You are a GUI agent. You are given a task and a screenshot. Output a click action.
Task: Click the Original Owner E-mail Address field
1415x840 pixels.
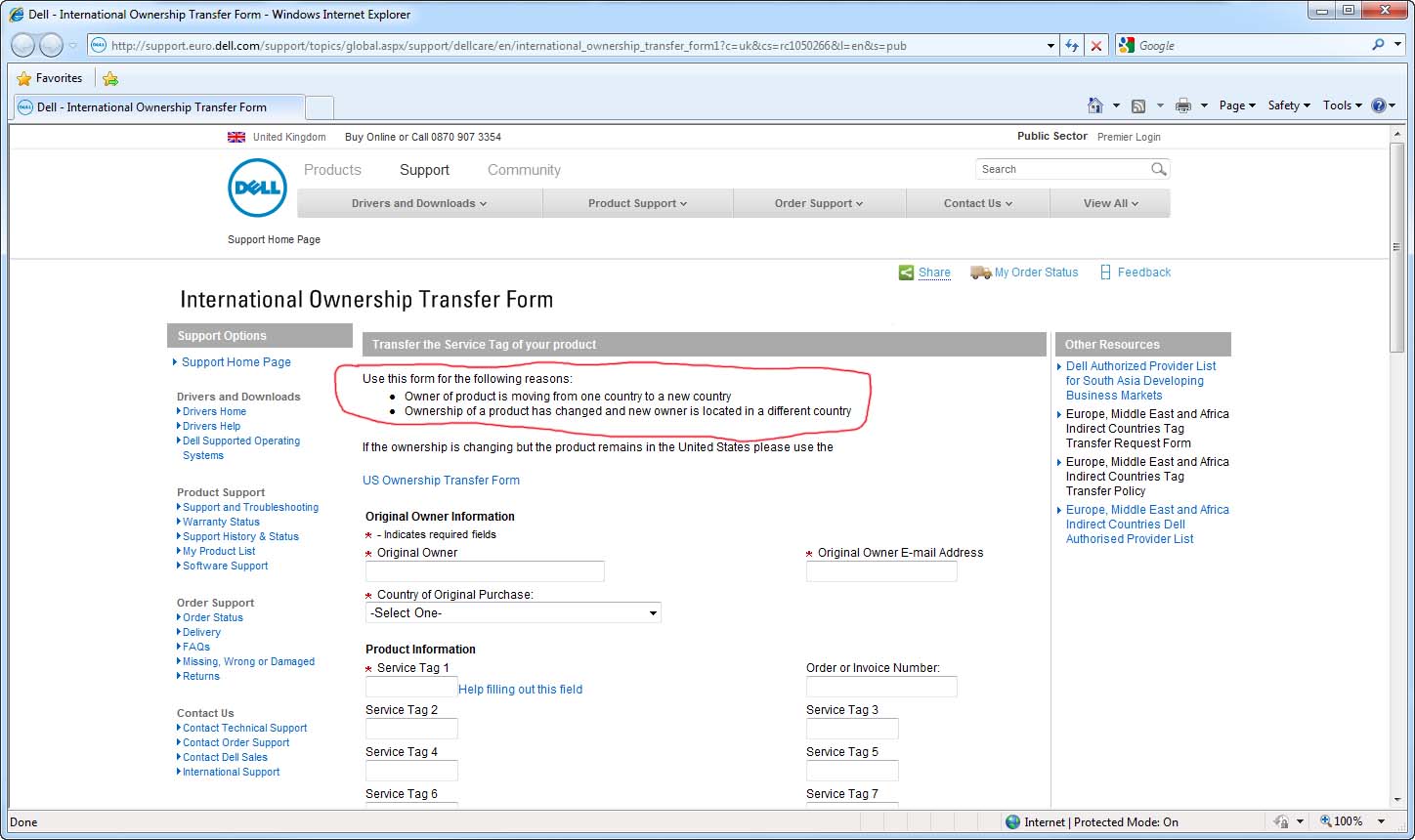tap(881, 571)
